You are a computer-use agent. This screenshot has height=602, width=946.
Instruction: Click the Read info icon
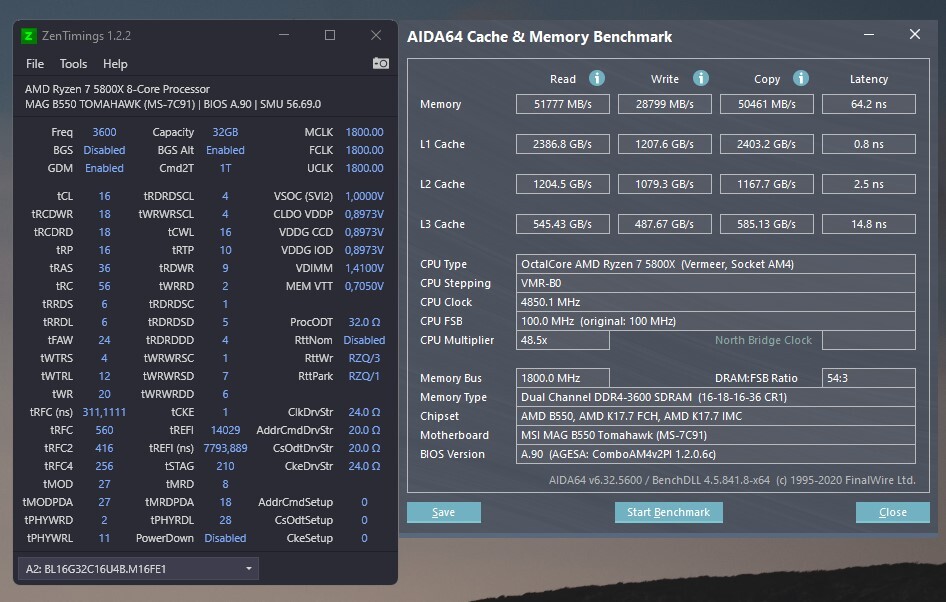tap(597, 78)
